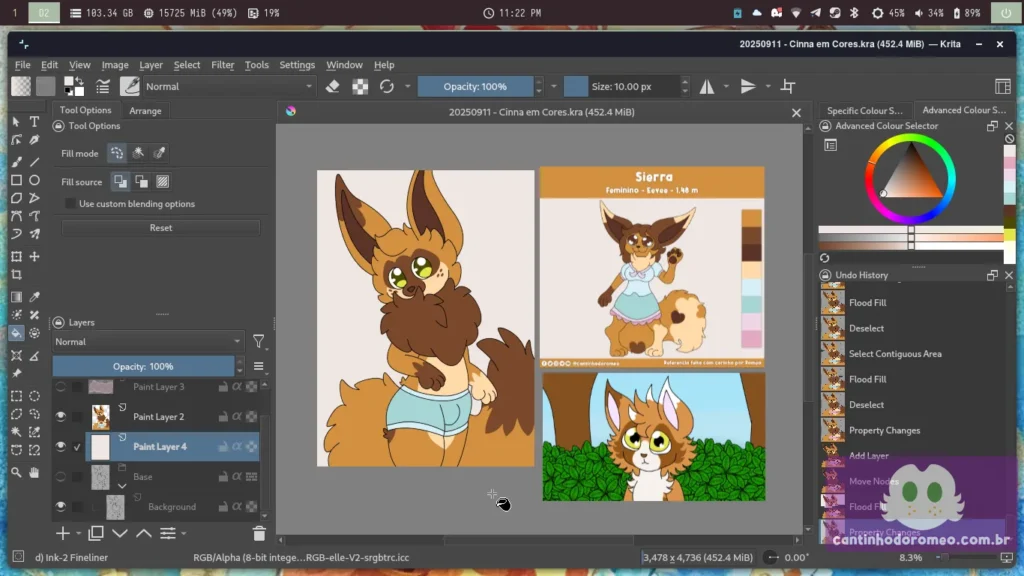Toggle lock on Paint Layer 2

(x=223, y=417)
